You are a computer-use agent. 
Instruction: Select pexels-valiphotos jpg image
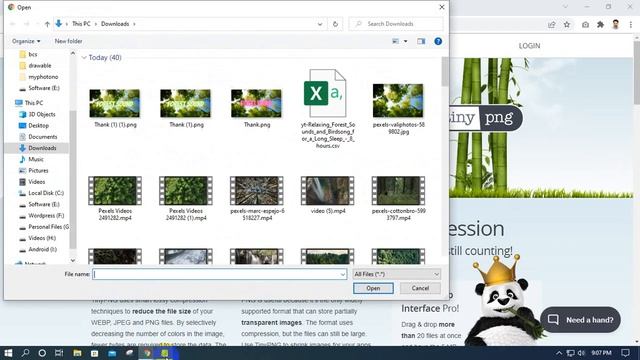tap(398, 109)
